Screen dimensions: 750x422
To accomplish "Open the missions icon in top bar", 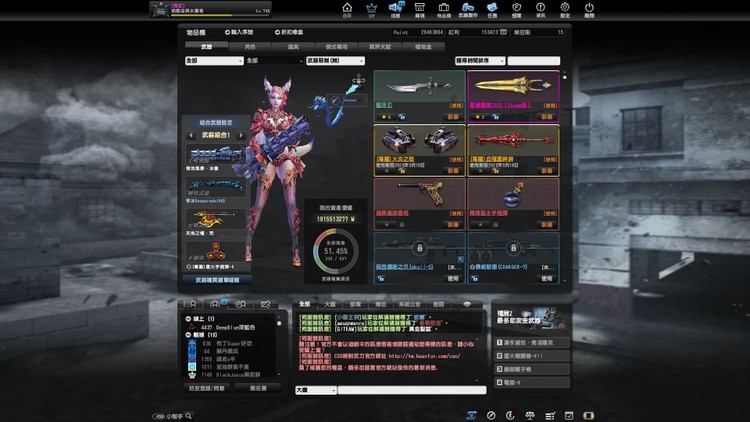I will coord(492,9).
